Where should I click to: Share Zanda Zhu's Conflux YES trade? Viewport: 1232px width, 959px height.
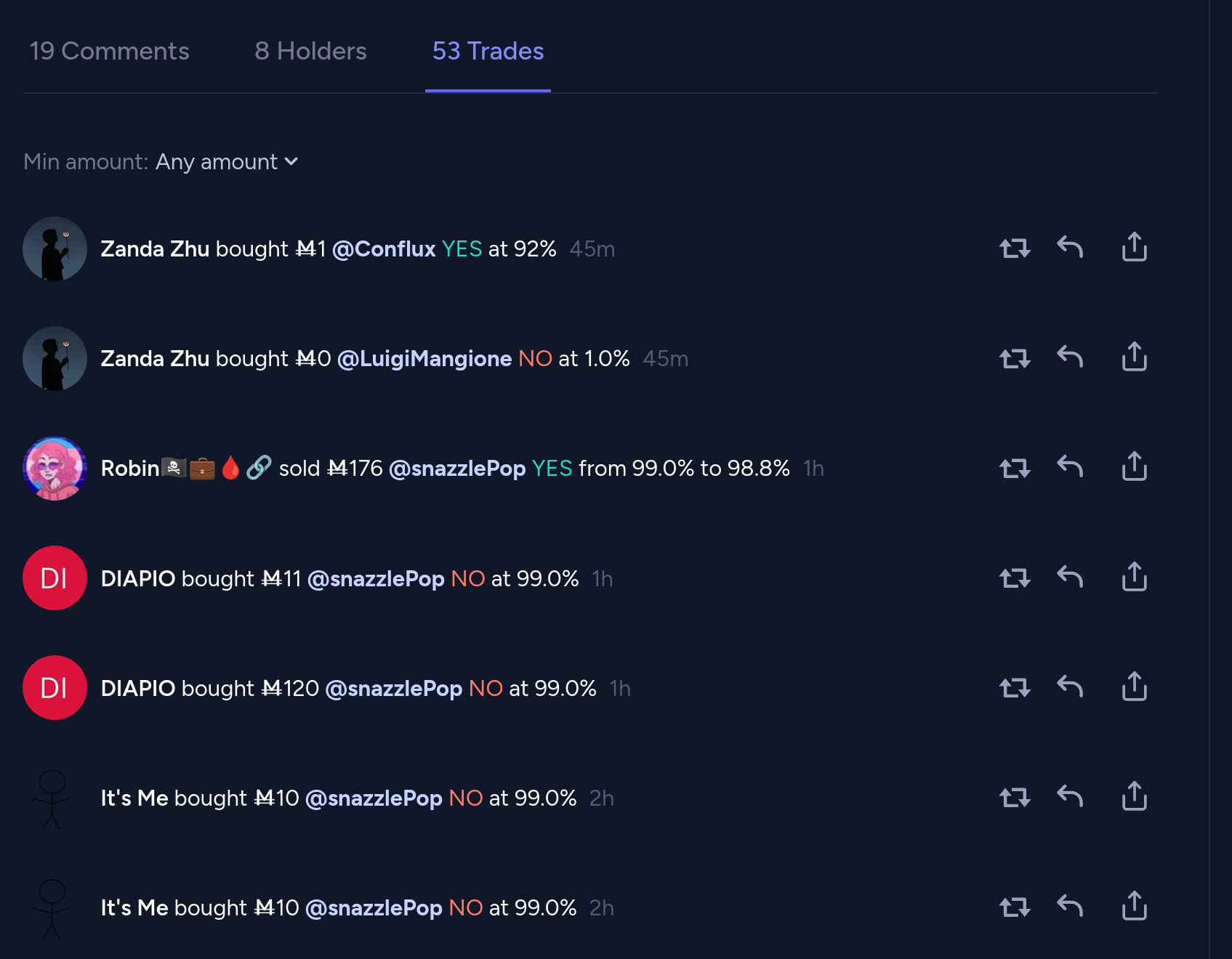click(1134, 248)
